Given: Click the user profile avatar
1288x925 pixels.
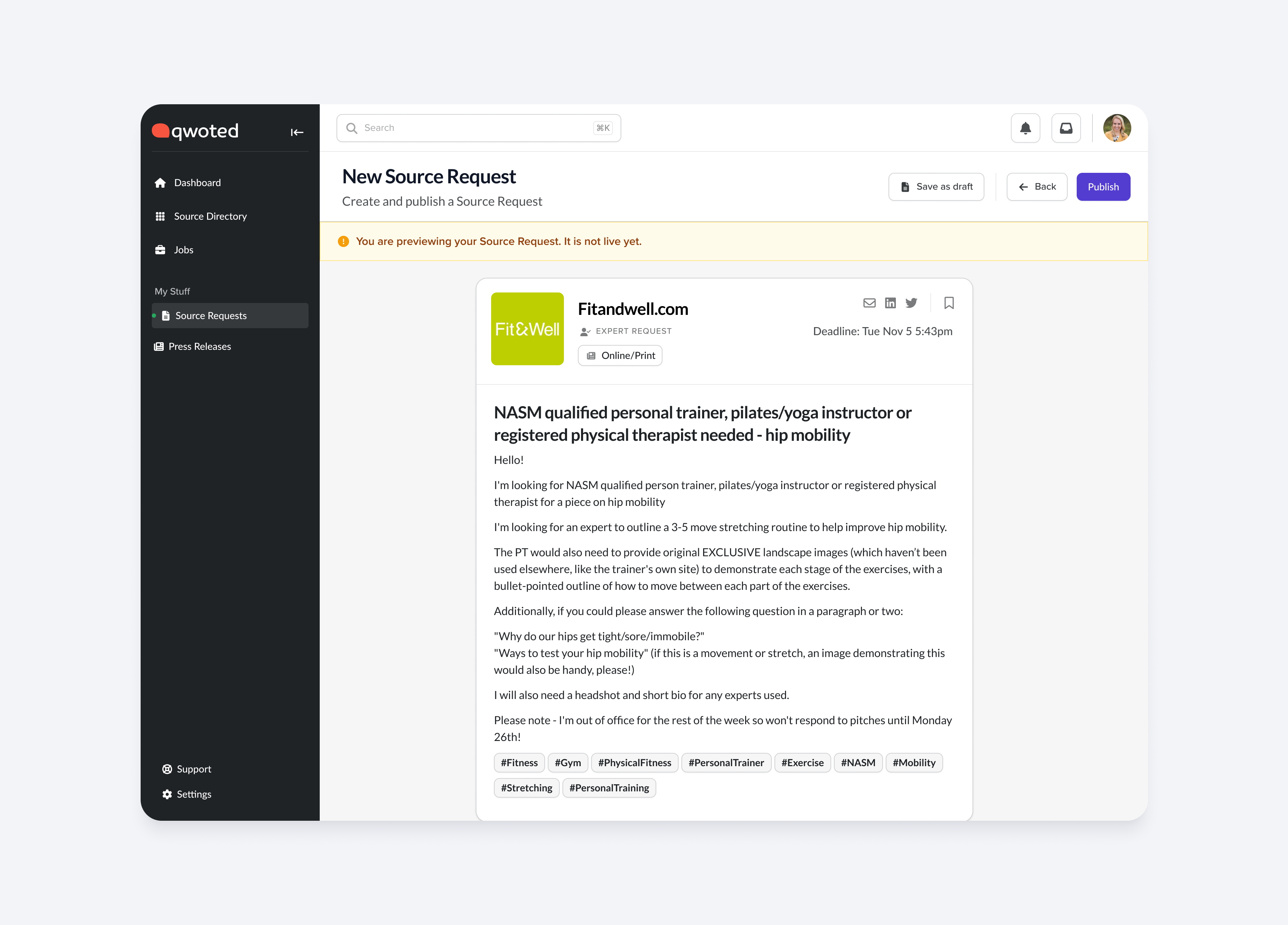Looking at the screenshot, I should 1116,128.
